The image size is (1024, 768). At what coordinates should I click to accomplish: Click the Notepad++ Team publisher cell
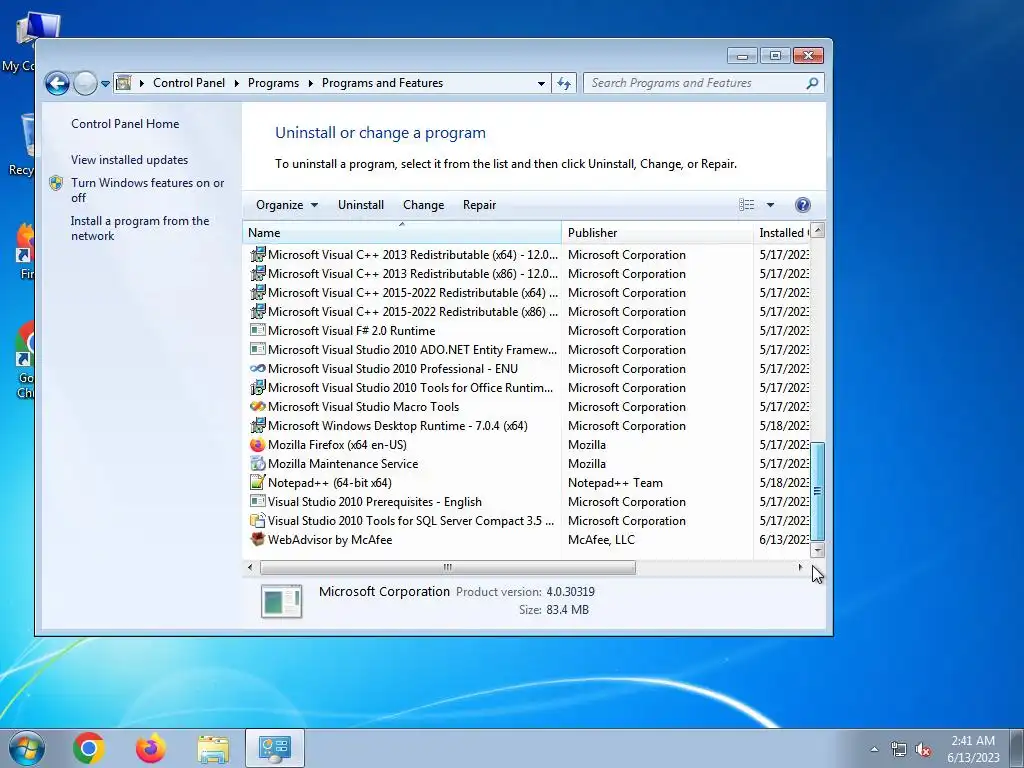[615, 483]
